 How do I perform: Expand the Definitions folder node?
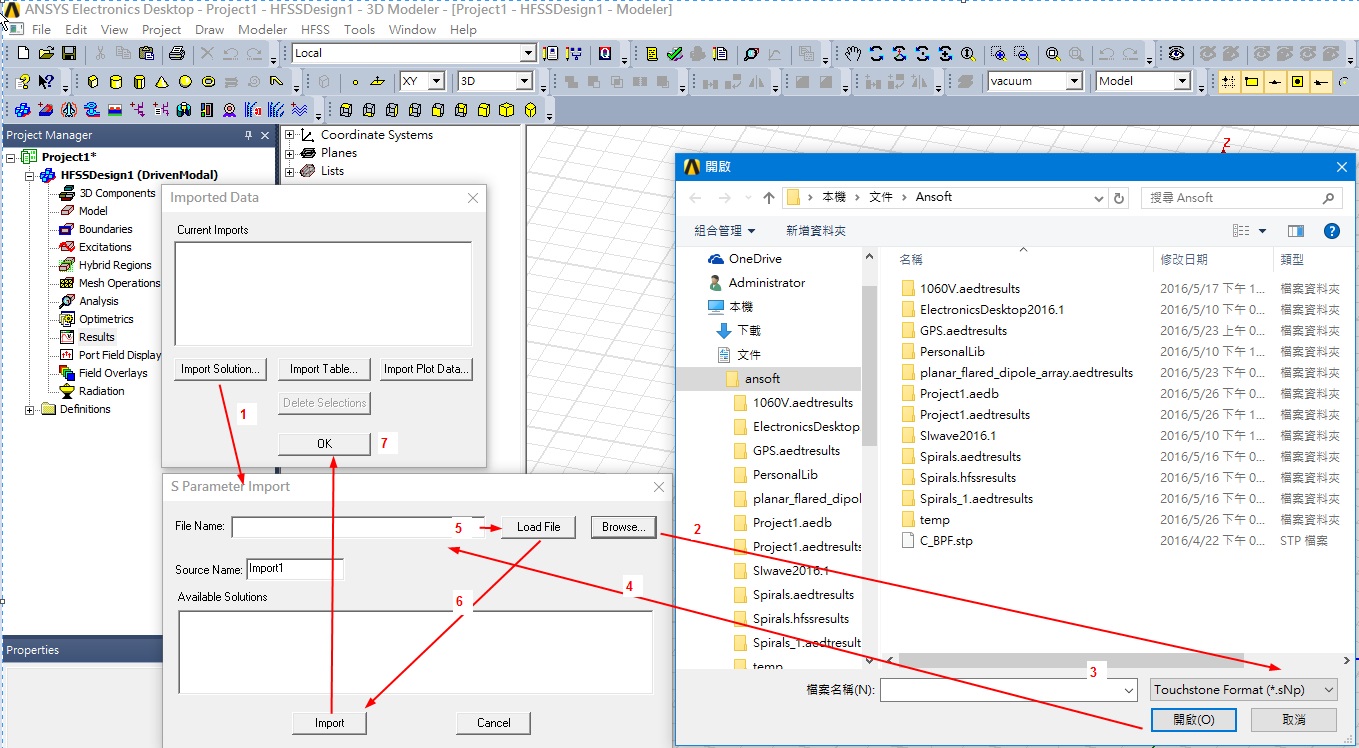point(30,409)
